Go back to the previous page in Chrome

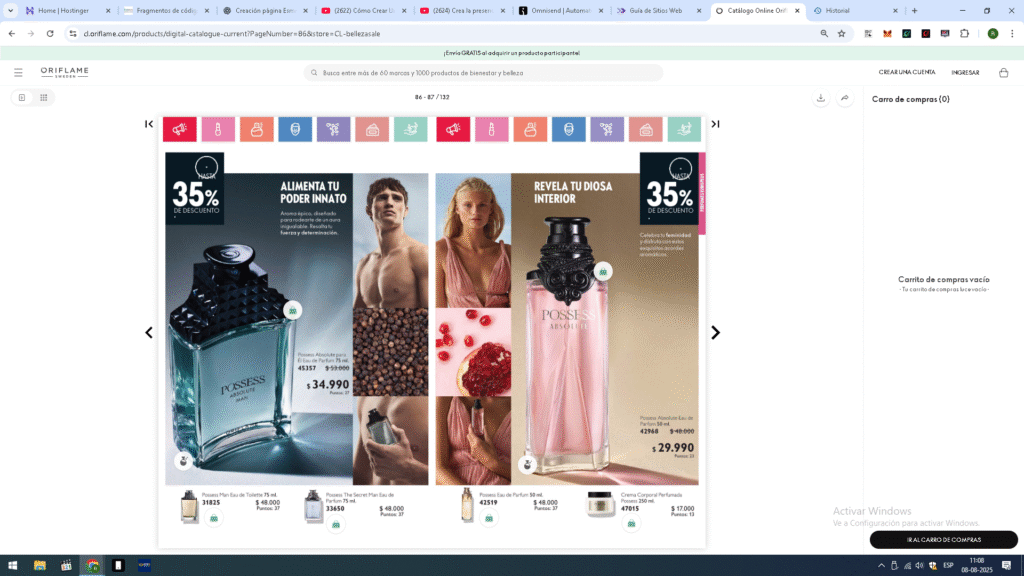12,33
